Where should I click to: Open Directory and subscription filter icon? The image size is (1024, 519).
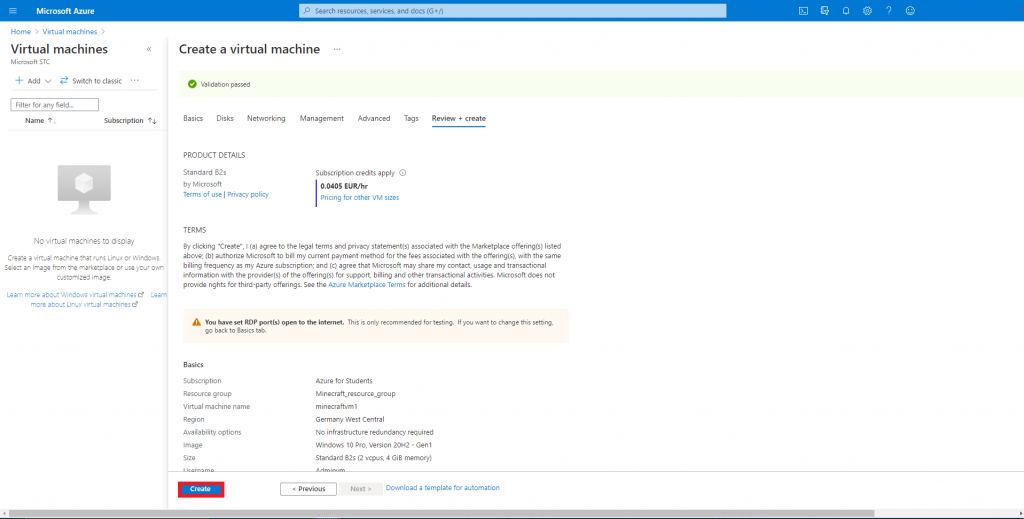tap(825, 11)
